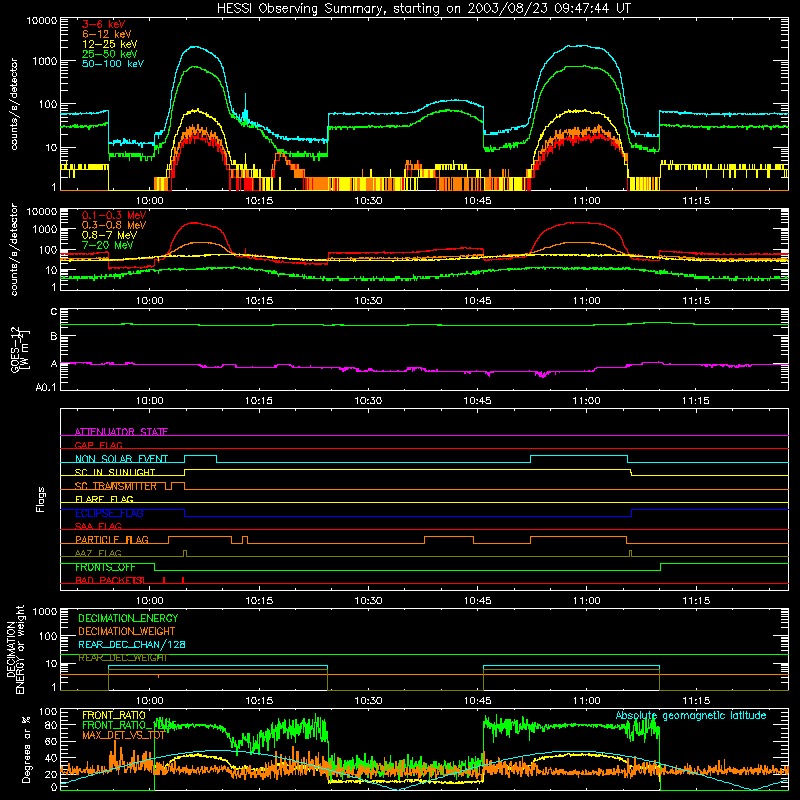This screenshot has height=800, width=800.
Task: Click the cyan 50-100 keV legend label
Action: [112, 64]
